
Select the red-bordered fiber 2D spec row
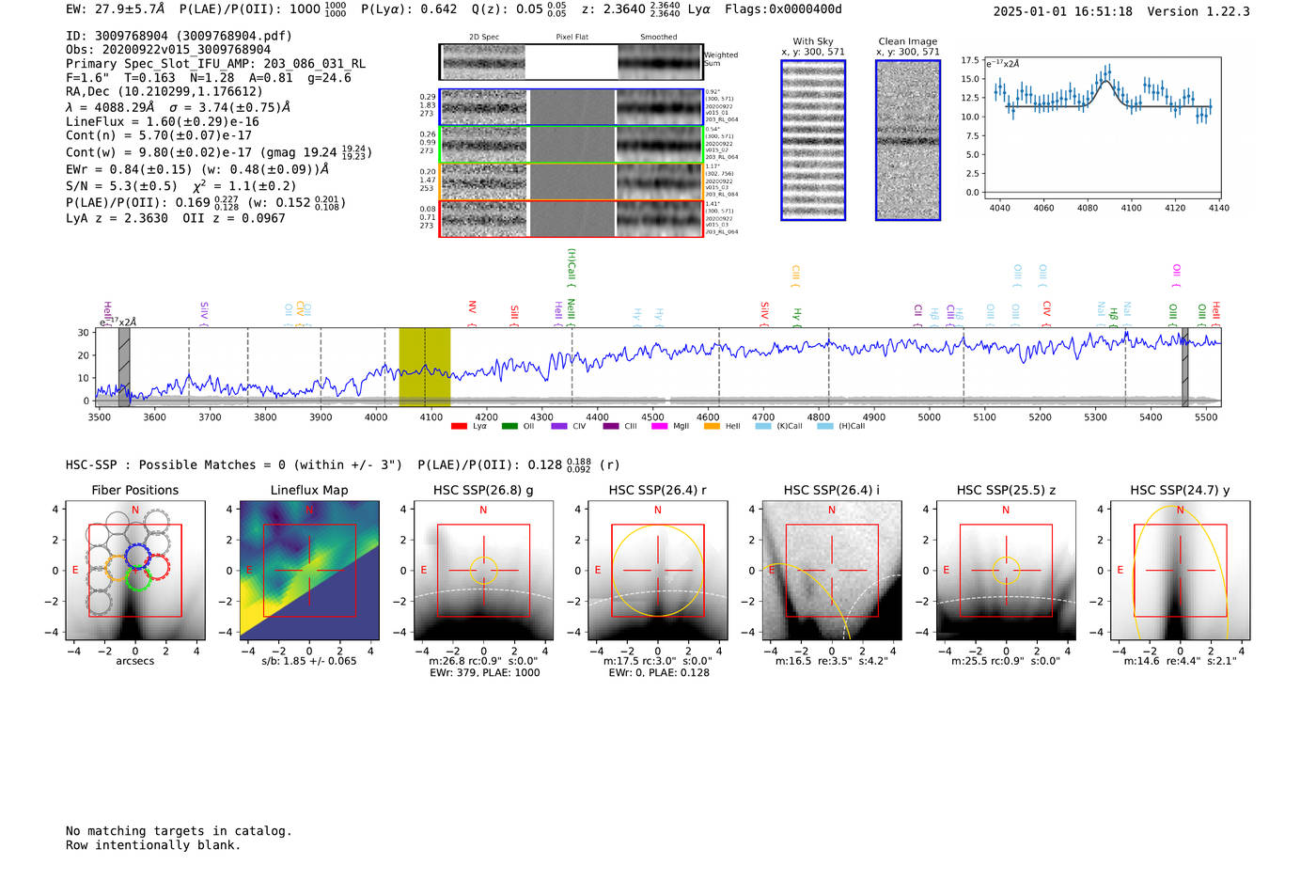[572, 218]
